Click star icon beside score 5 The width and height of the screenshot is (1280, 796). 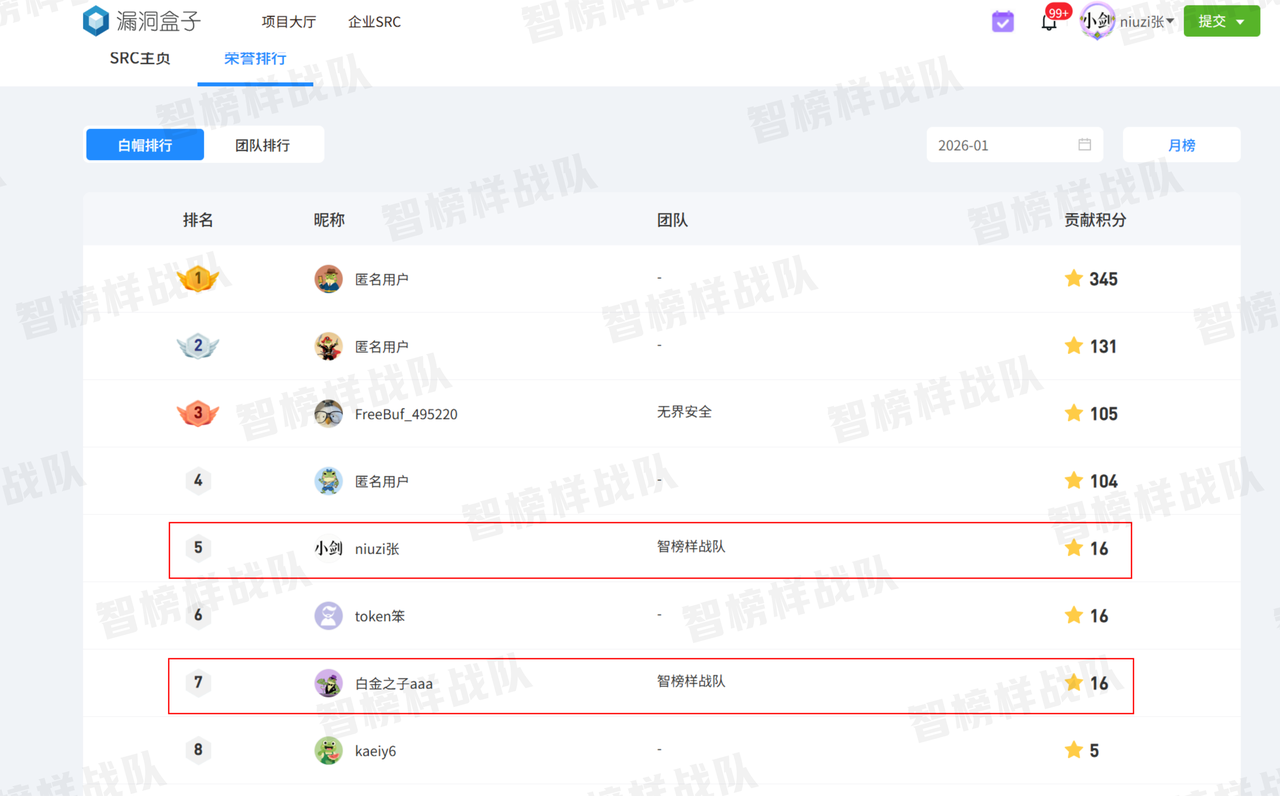[x=1074, y=749]
